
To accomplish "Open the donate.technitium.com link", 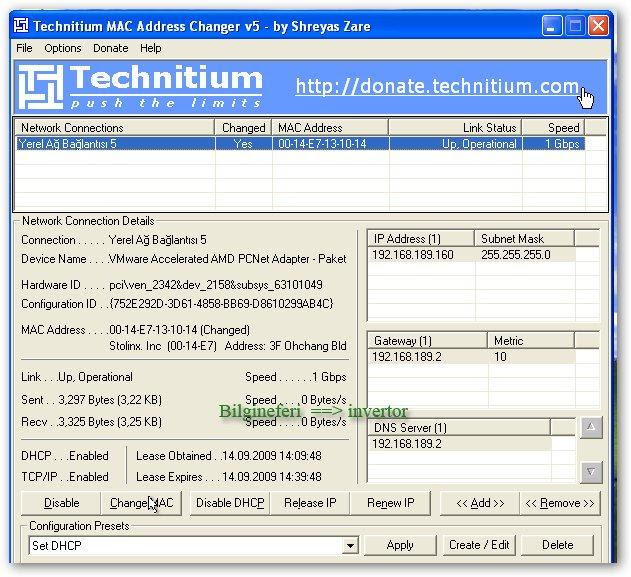I will 437,86.
